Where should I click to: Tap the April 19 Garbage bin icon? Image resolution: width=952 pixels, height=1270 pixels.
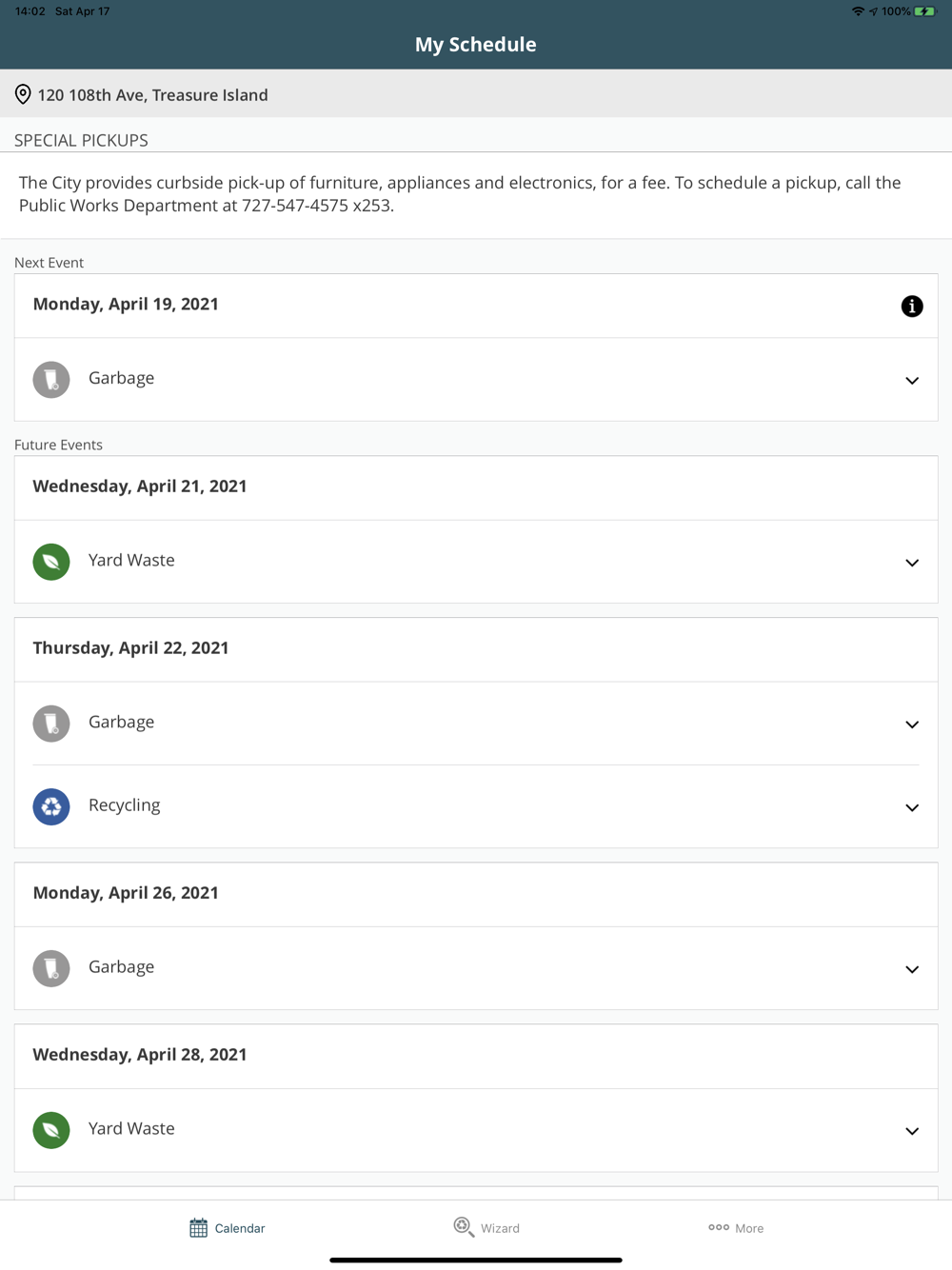pyautogui.click(x=51, y=379)
